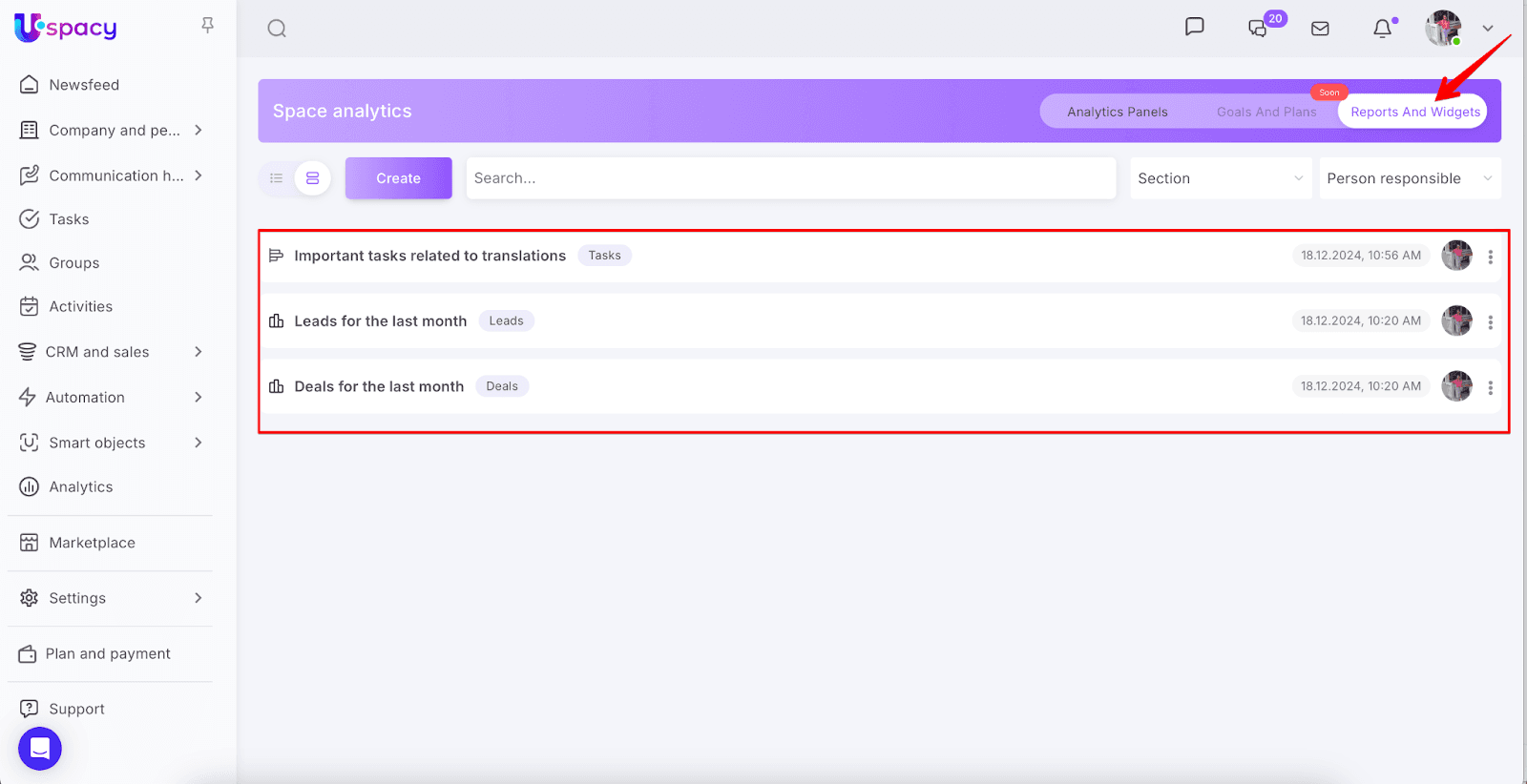Click the reports Search input field
1527x784 pixels.
tap(790, 178)
